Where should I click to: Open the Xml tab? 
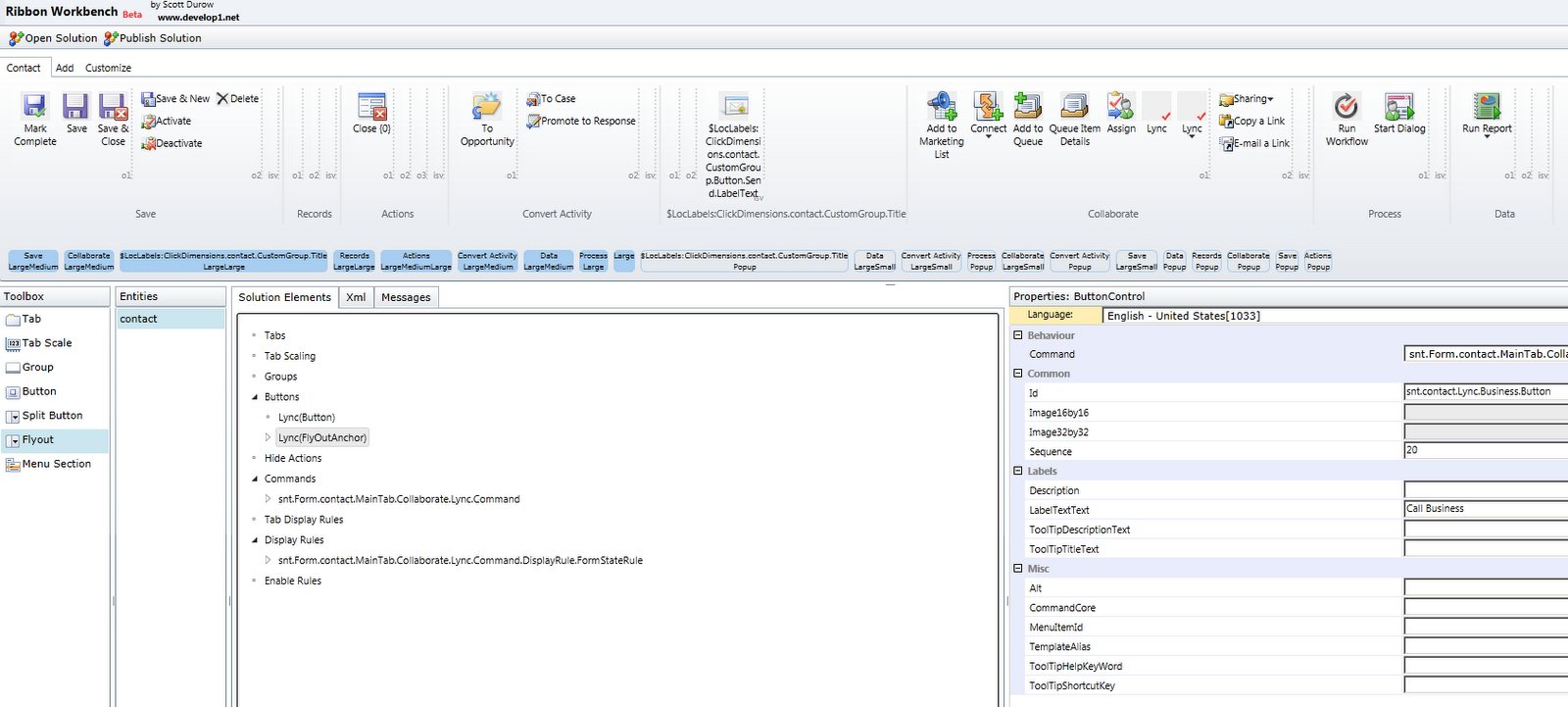(x=356, y=297)
